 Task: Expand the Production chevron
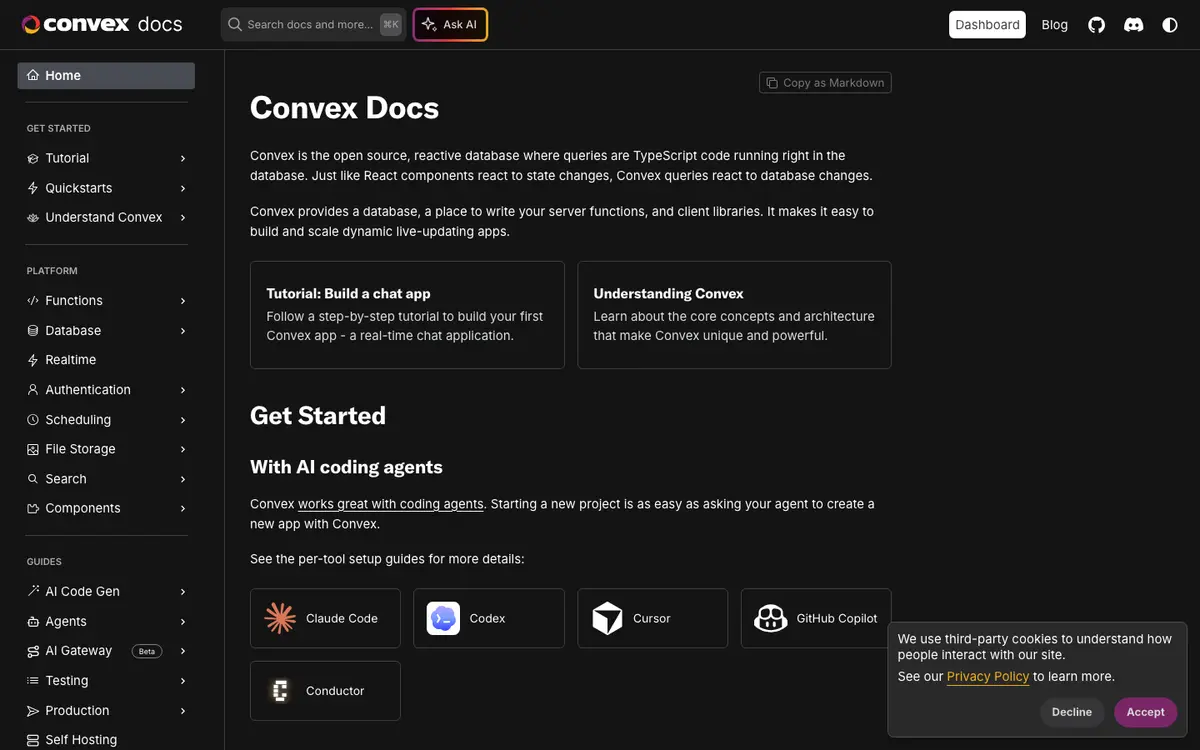(x=183, y=711)
